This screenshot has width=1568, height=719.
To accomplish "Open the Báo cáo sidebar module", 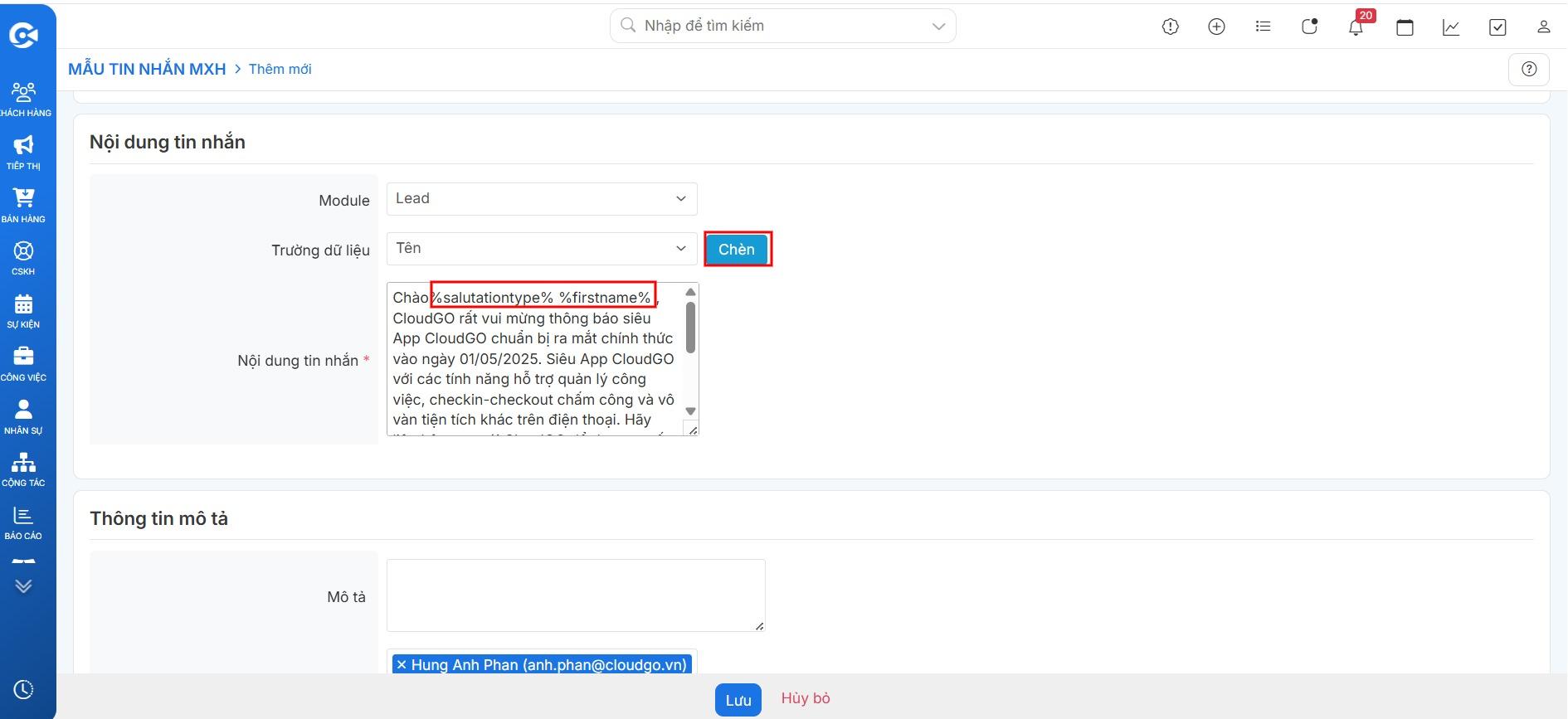I will point(24,522).
